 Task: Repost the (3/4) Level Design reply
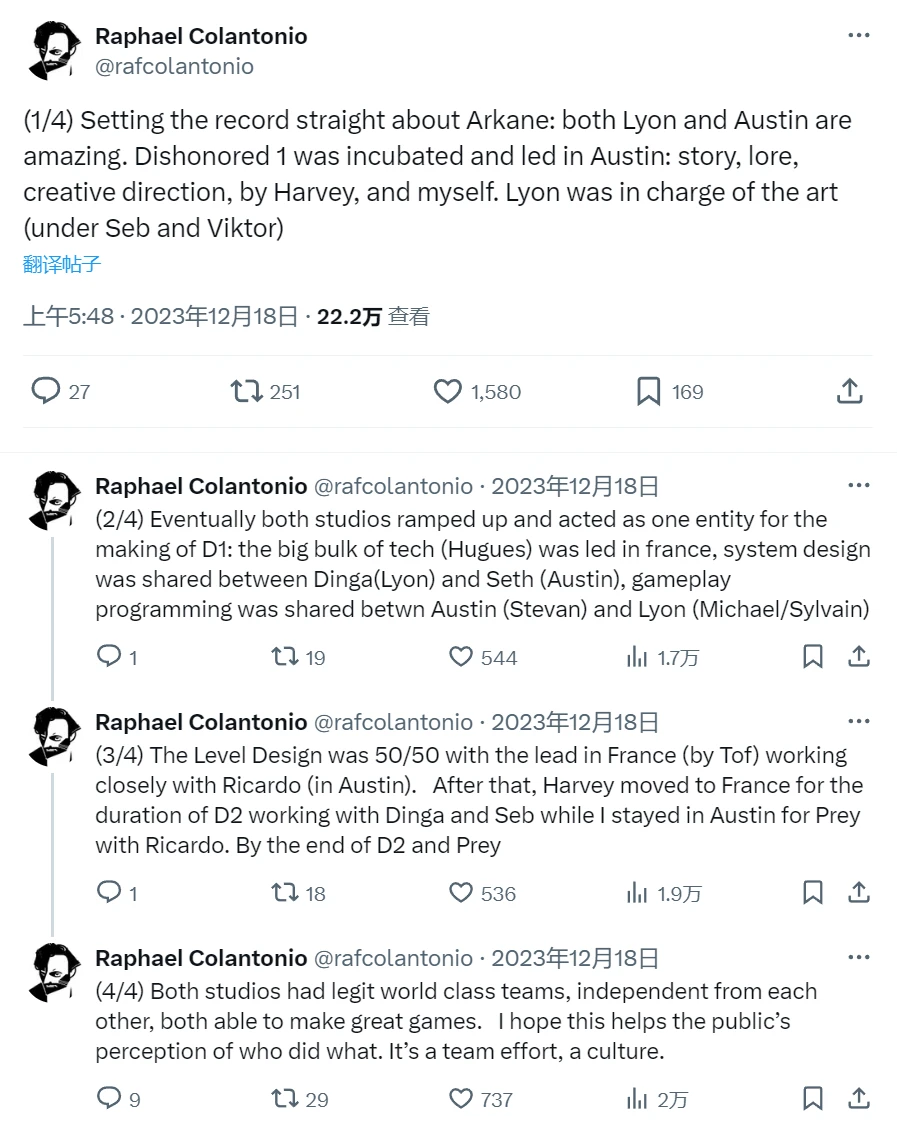pyautogui.click(x=285, y=892)
